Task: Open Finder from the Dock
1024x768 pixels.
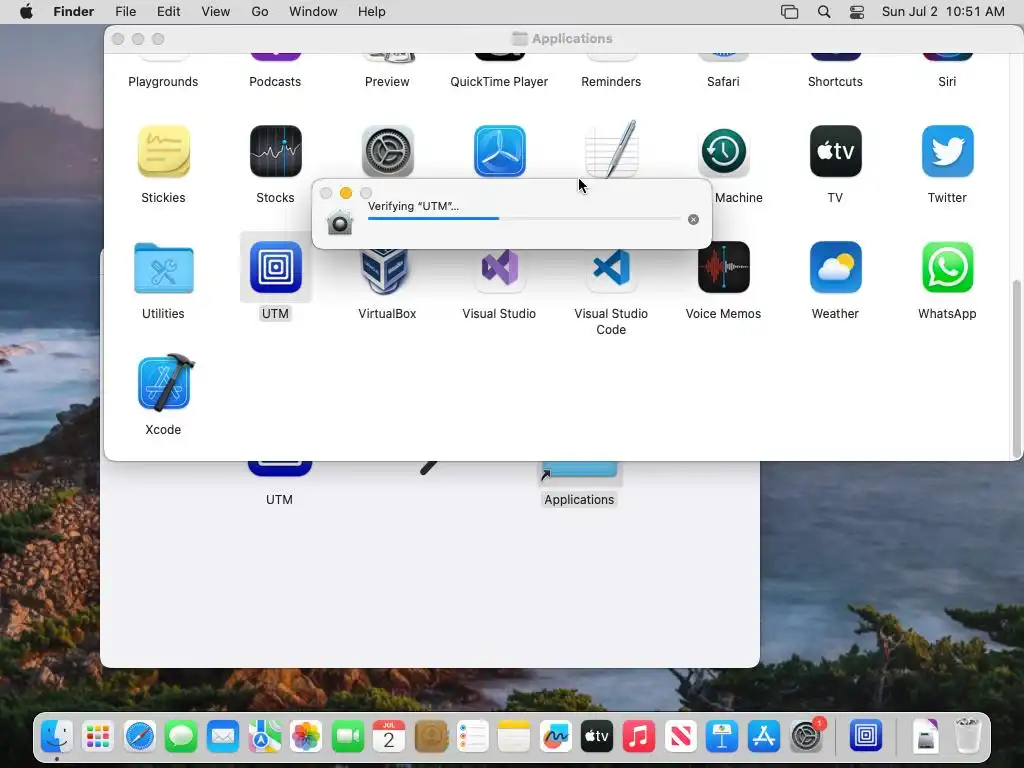Action: [x=57, y=737]
